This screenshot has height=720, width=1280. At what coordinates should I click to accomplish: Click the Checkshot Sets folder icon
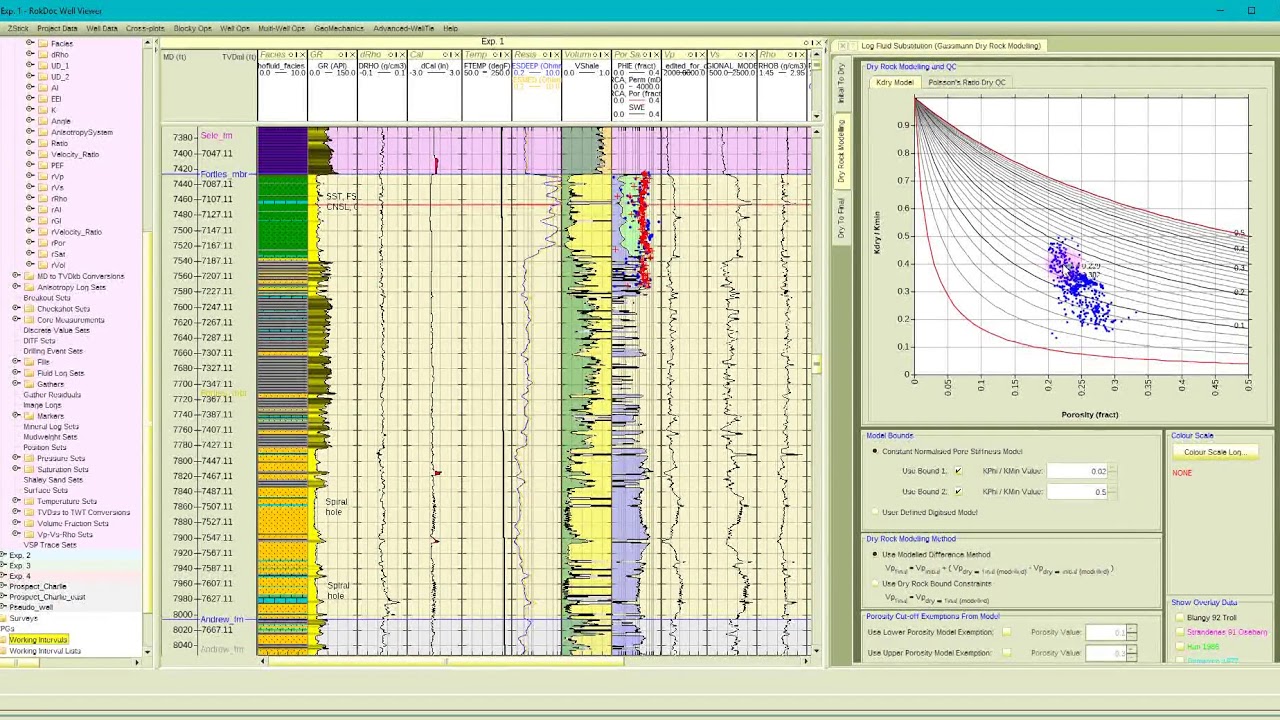click(29, 309)
